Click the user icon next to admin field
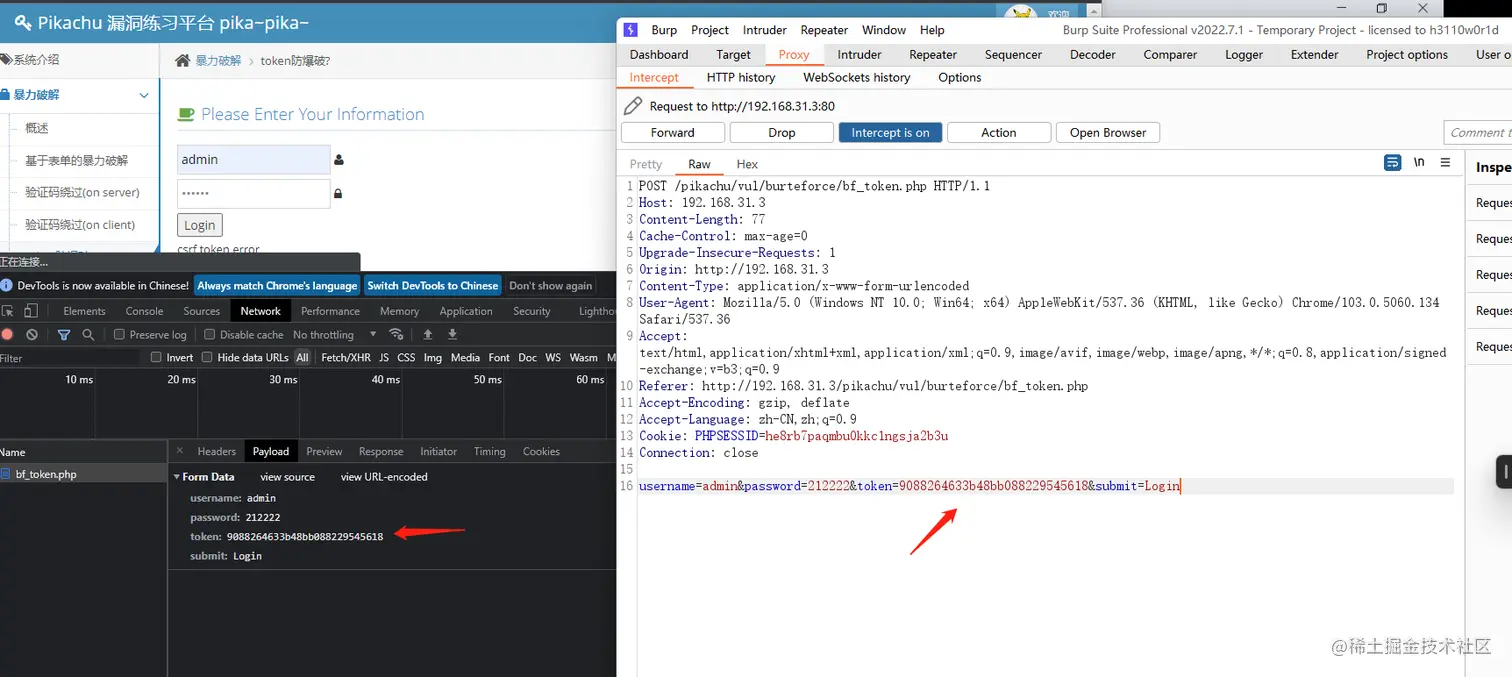This screenshot has height=677, width=1512. click(x=338, y=160)
